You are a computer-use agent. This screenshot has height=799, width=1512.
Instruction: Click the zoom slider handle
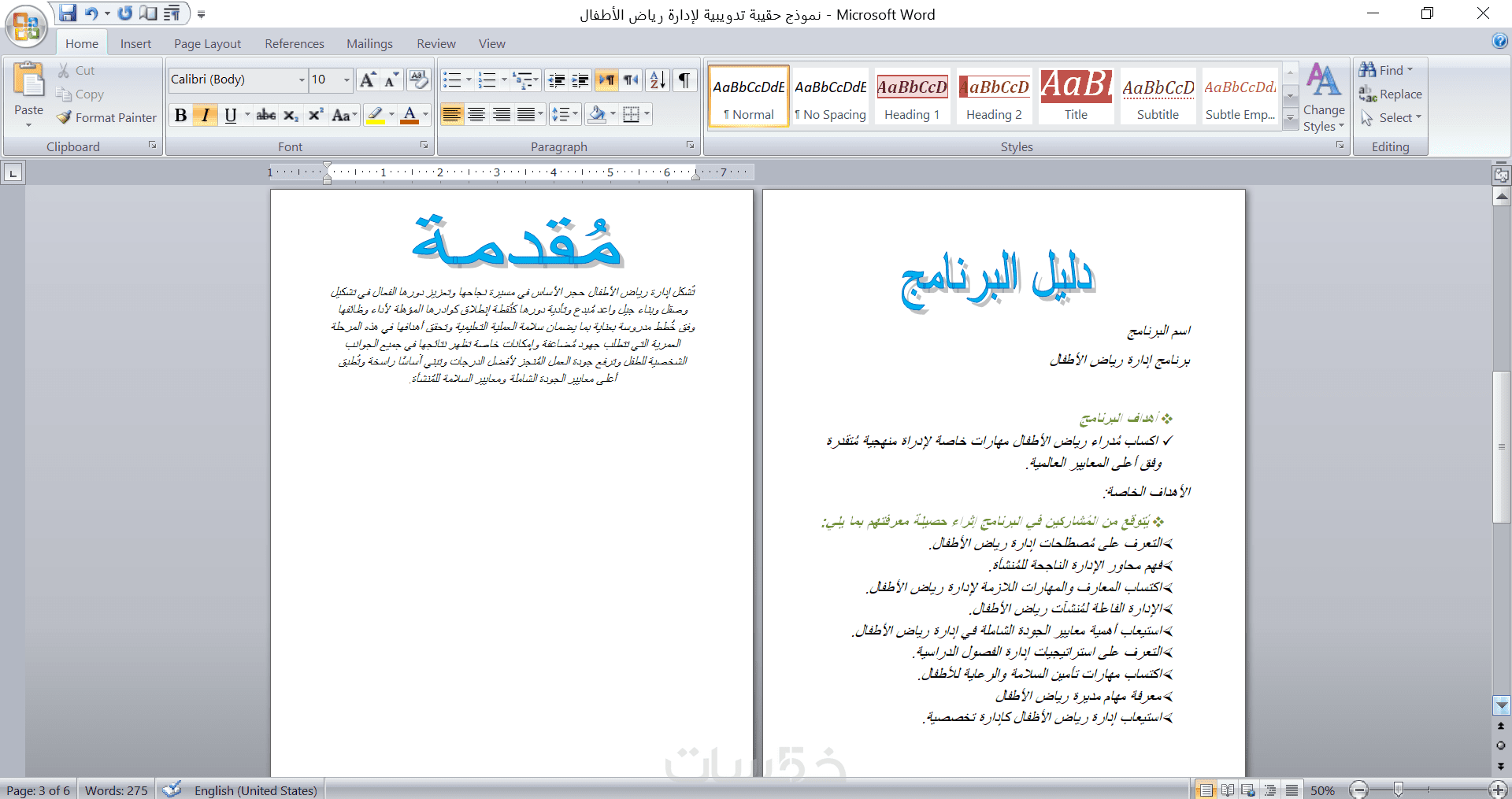pyautogui.click(x=1398, y=789)
